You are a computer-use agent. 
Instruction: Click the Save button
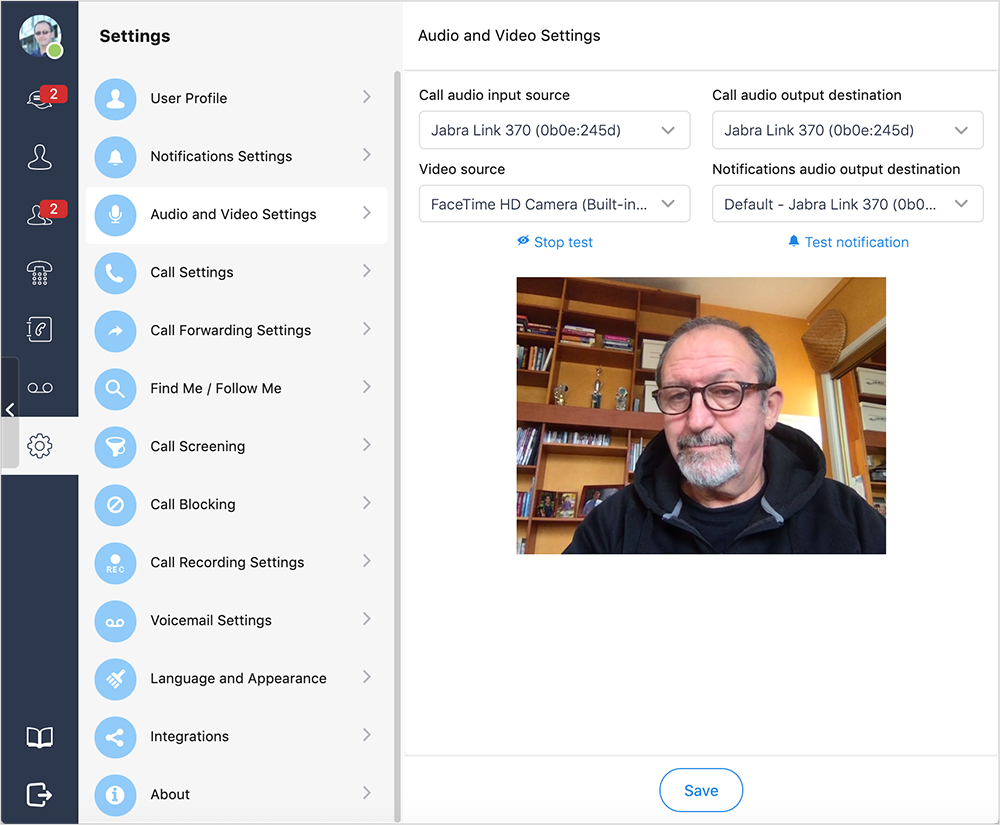point(701,790)
